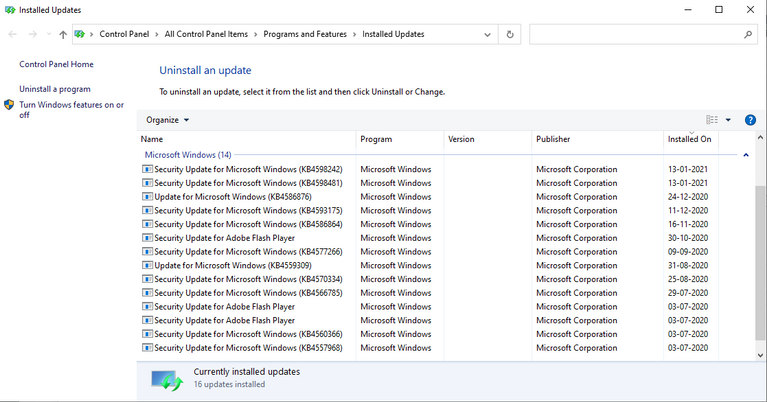The width and height of the screenshot is (767, 402).
Task: Click the change view icon
Action: coord(712,120)
